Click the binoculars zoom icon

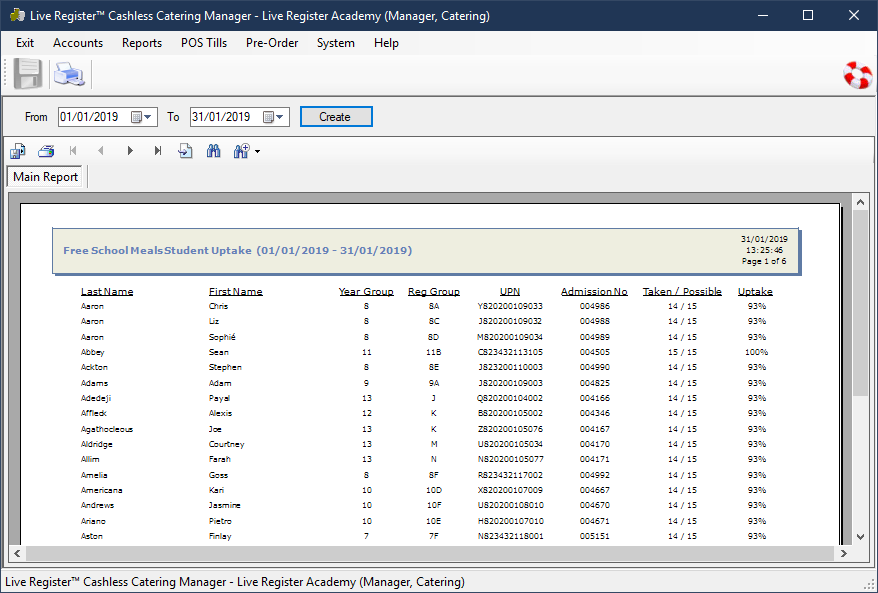click(241, 151)
